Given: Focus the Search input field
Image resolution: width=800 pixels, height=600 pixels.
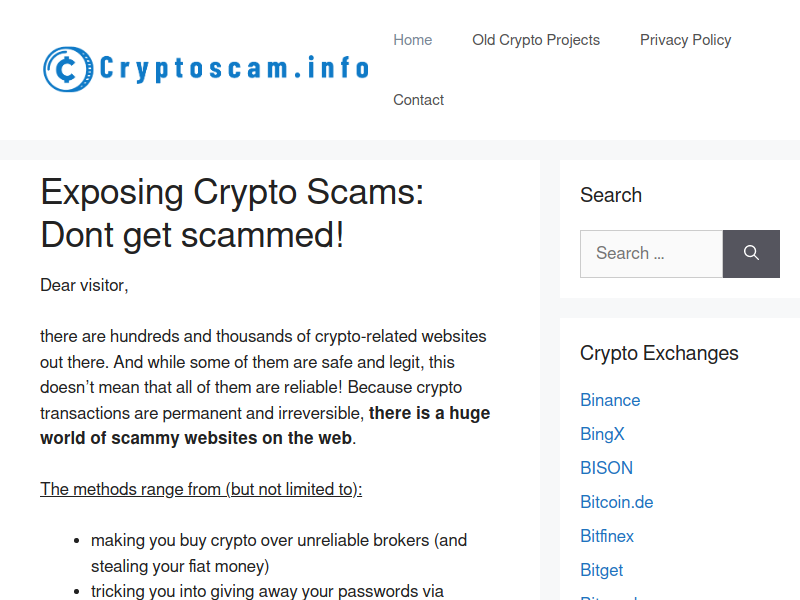Looking at the screenshot, I should (652, 254).
